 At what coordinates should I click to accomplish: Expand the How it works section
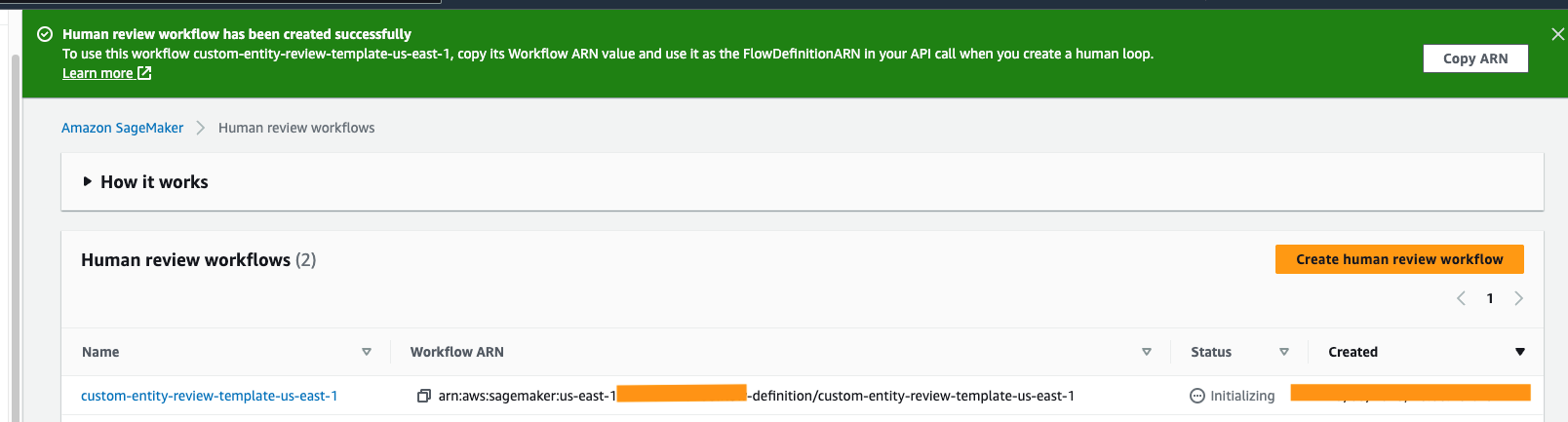[88, 182]
